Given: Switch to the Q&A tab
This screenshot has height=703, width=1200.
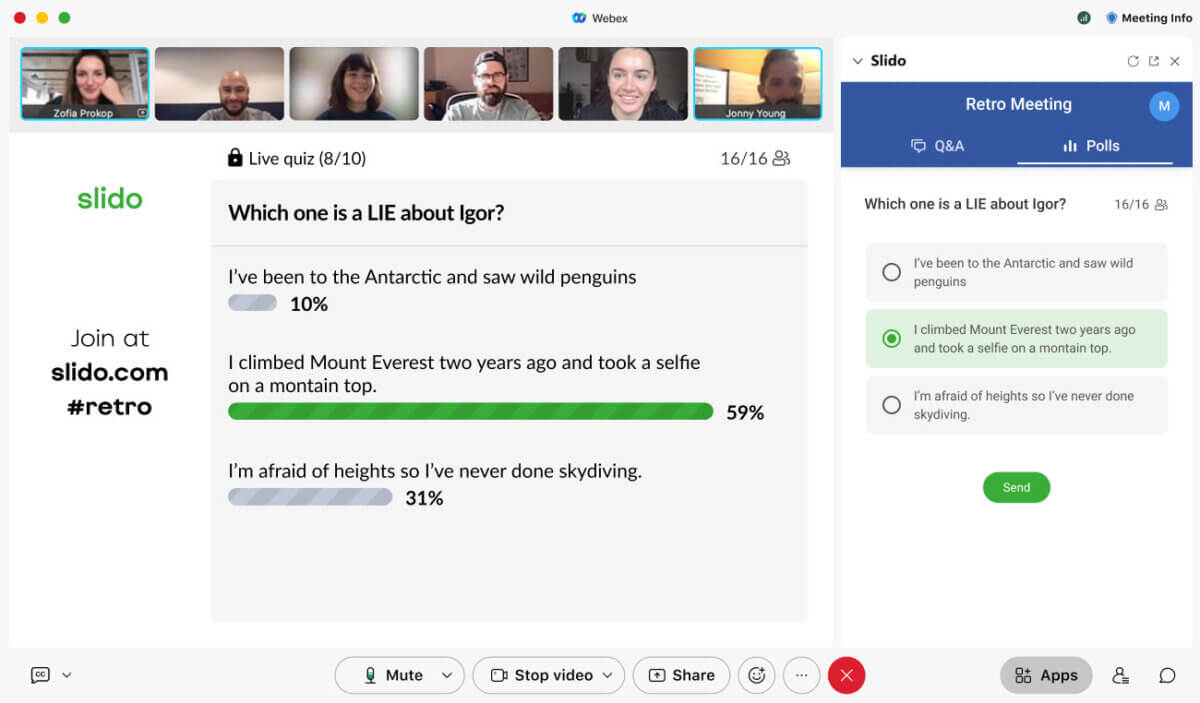Looking at the screenshot, I should click(938, 146).
